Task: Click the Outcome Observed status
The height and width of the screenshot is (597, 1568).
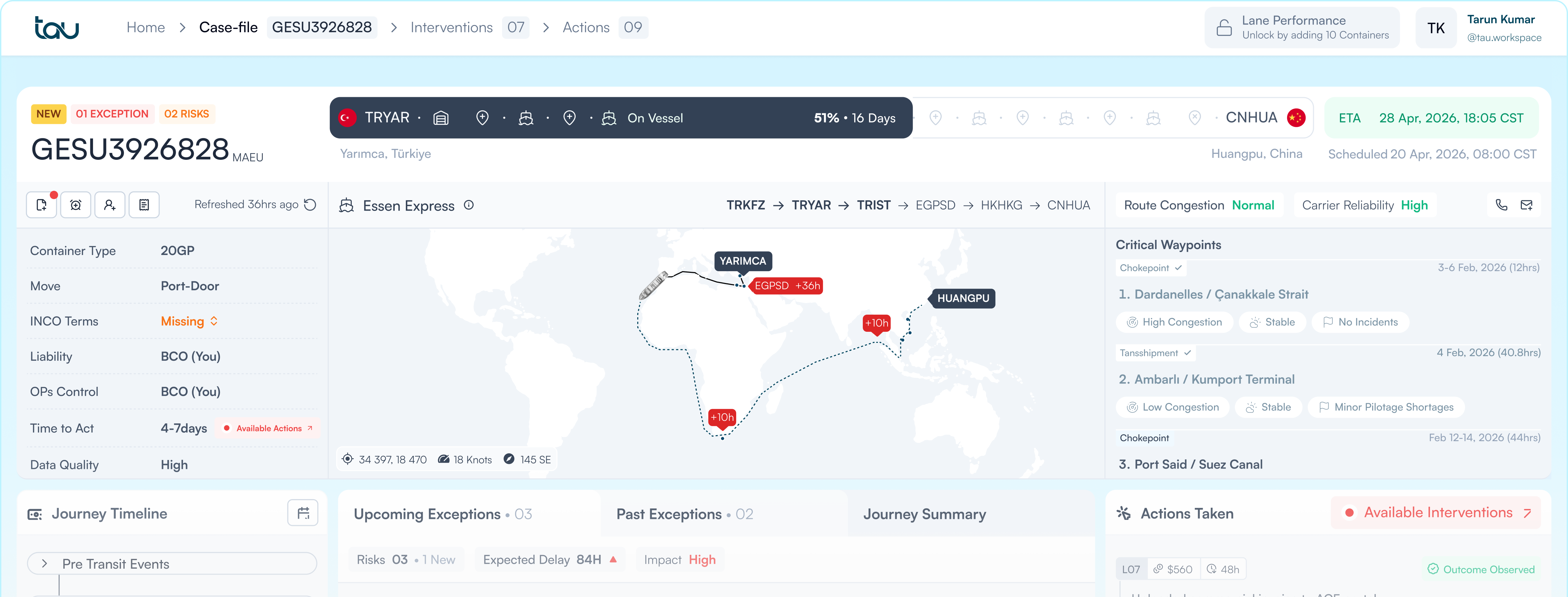Action: (x=1480, y=569)
